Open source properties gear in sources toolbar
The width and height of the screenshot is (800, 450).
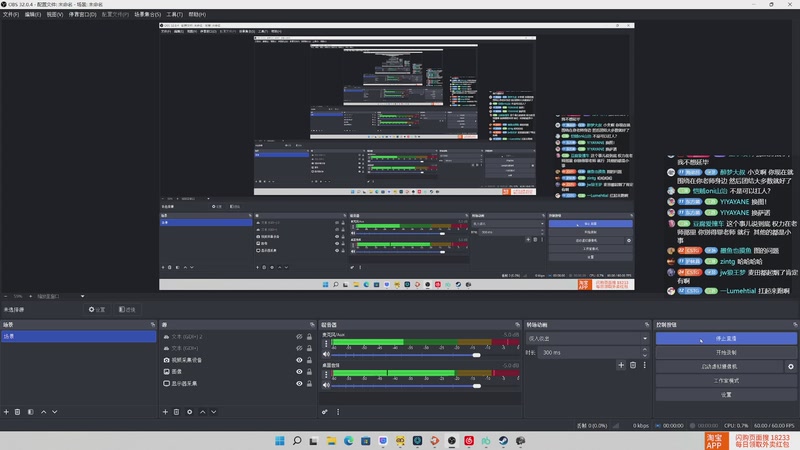(x=189, y=412)
